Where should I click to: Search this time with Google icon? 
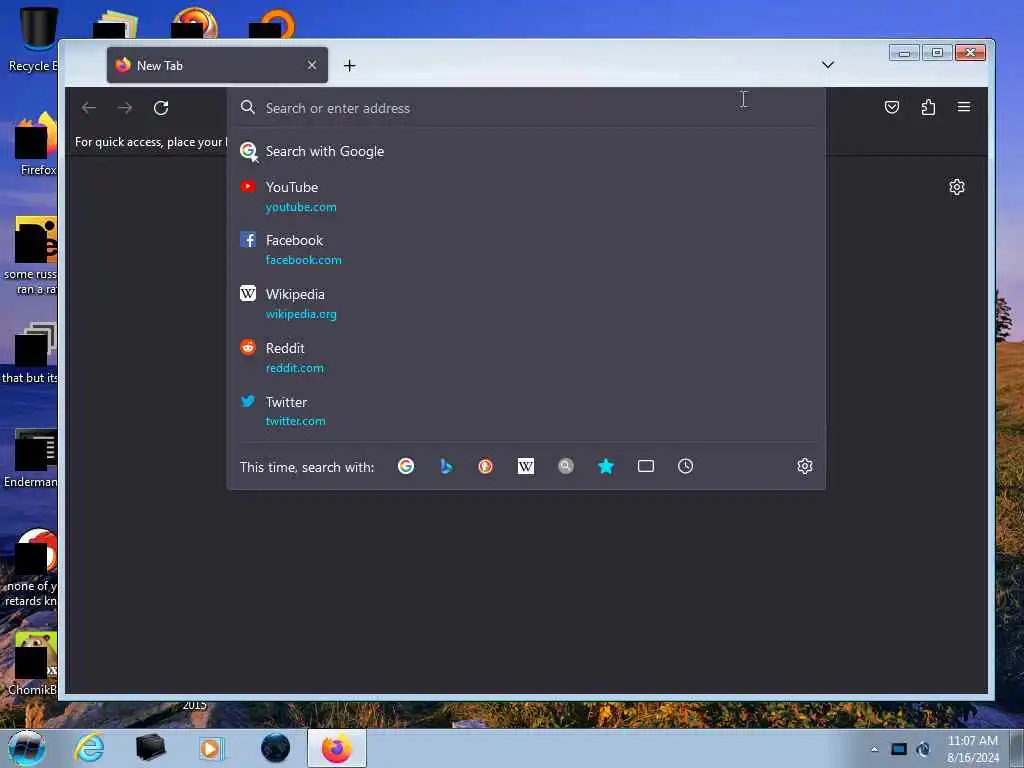[406, 466]
